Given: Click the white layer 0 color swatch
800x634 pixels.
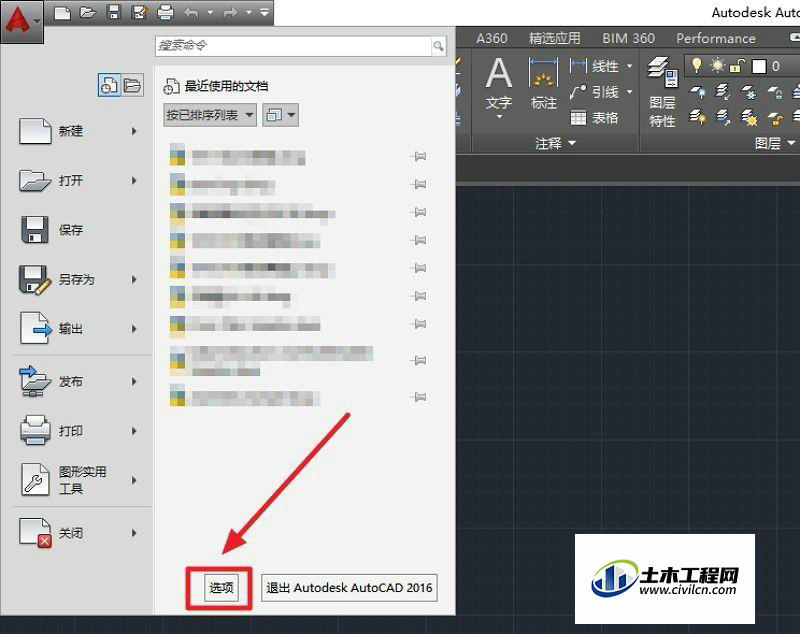Looking at the screenshot, I should (759, 66).
